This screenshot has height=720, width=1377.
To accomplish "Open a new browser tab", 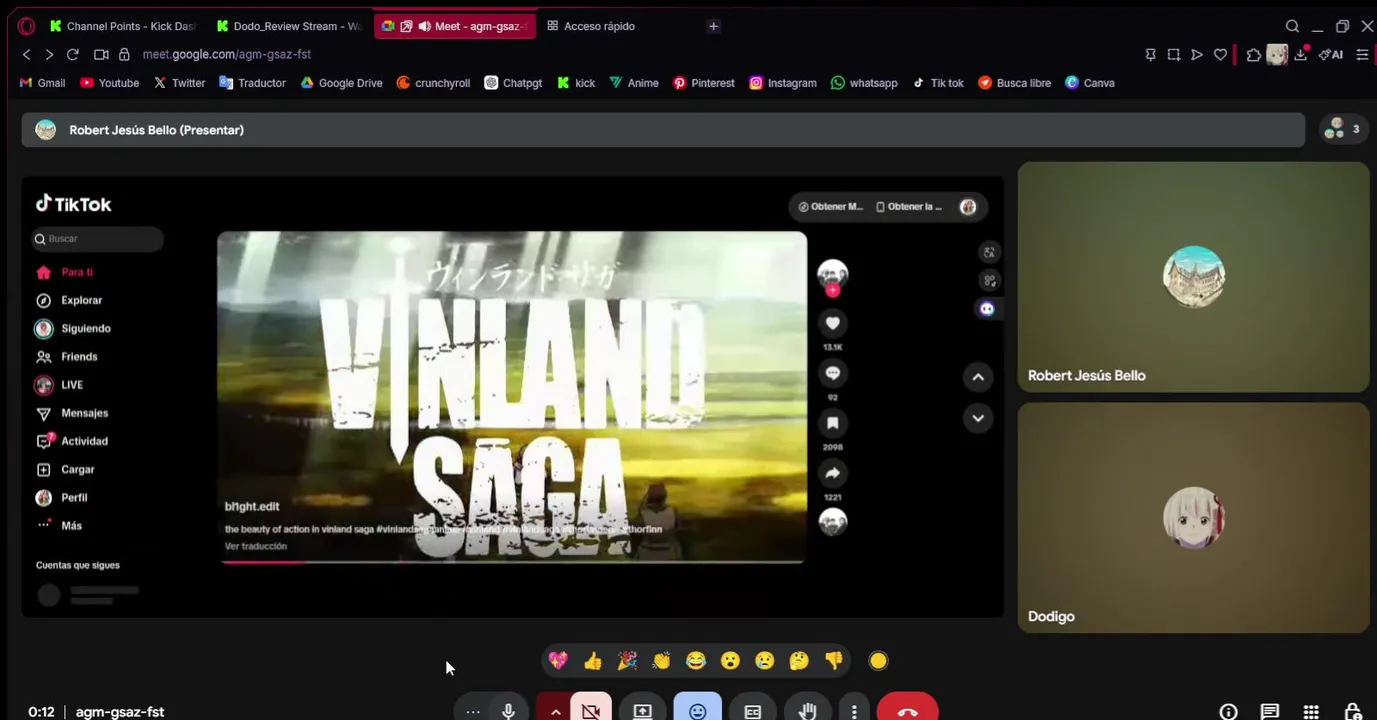I will pos(713,26).
